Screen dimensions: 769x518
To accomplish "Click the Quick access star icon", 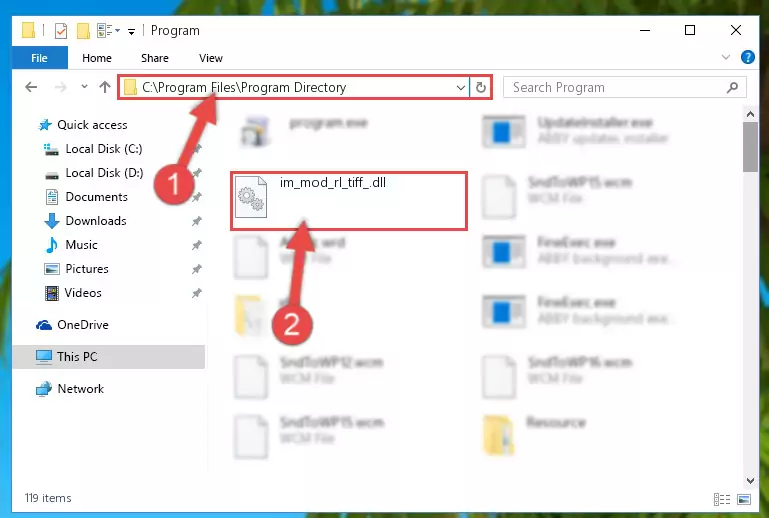I will [45, 125].
